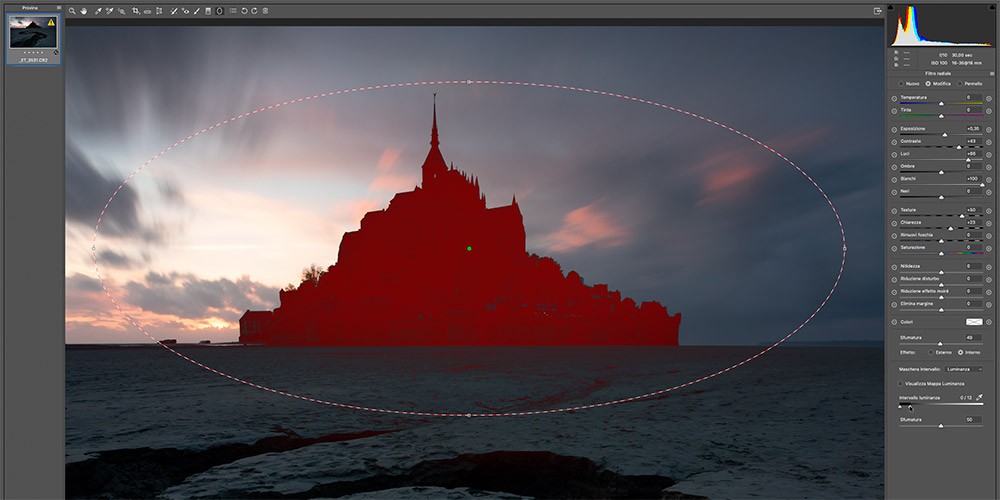Select the Graduated Filter tool

click(x=208, y=11)
